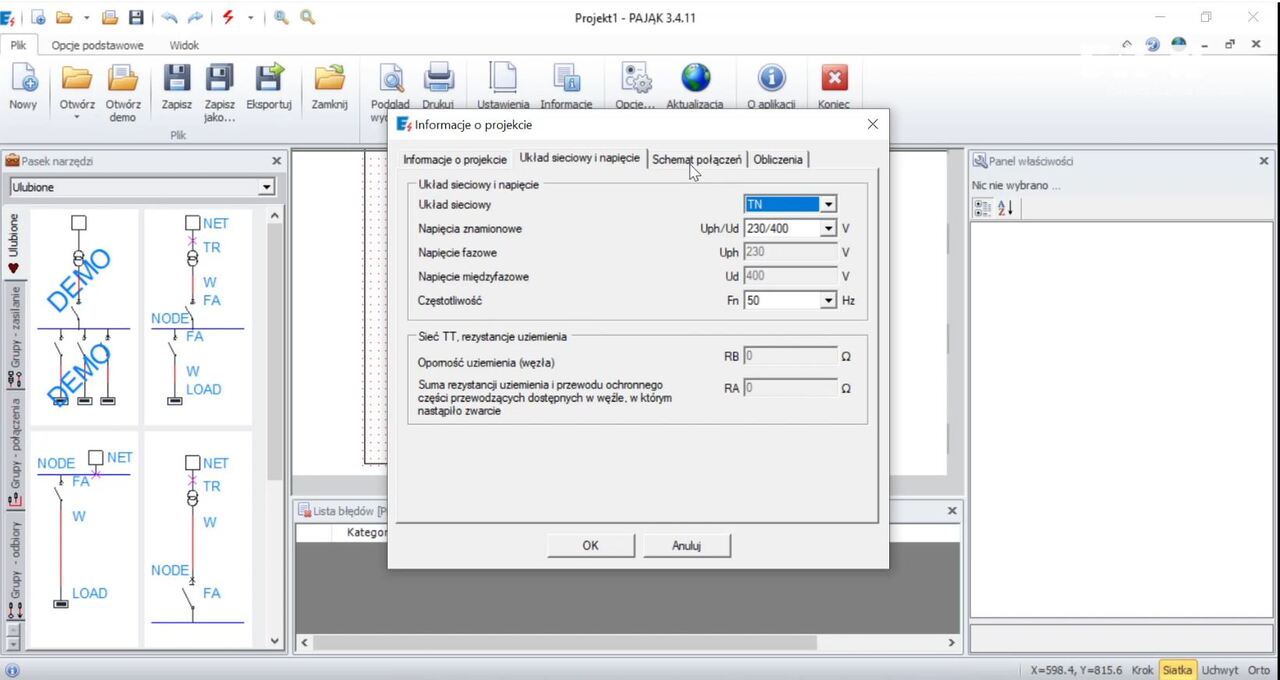Open the Napięcia znamionowe 230/400 dropdown
Viewport: 1280px width, 680px height.
point(828,228)
